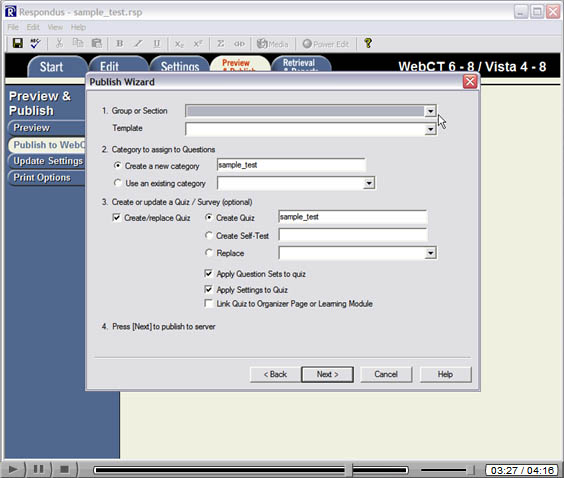This screenshot has width=564, height=478.
Task: Pause the video playback
Action: 38,469
